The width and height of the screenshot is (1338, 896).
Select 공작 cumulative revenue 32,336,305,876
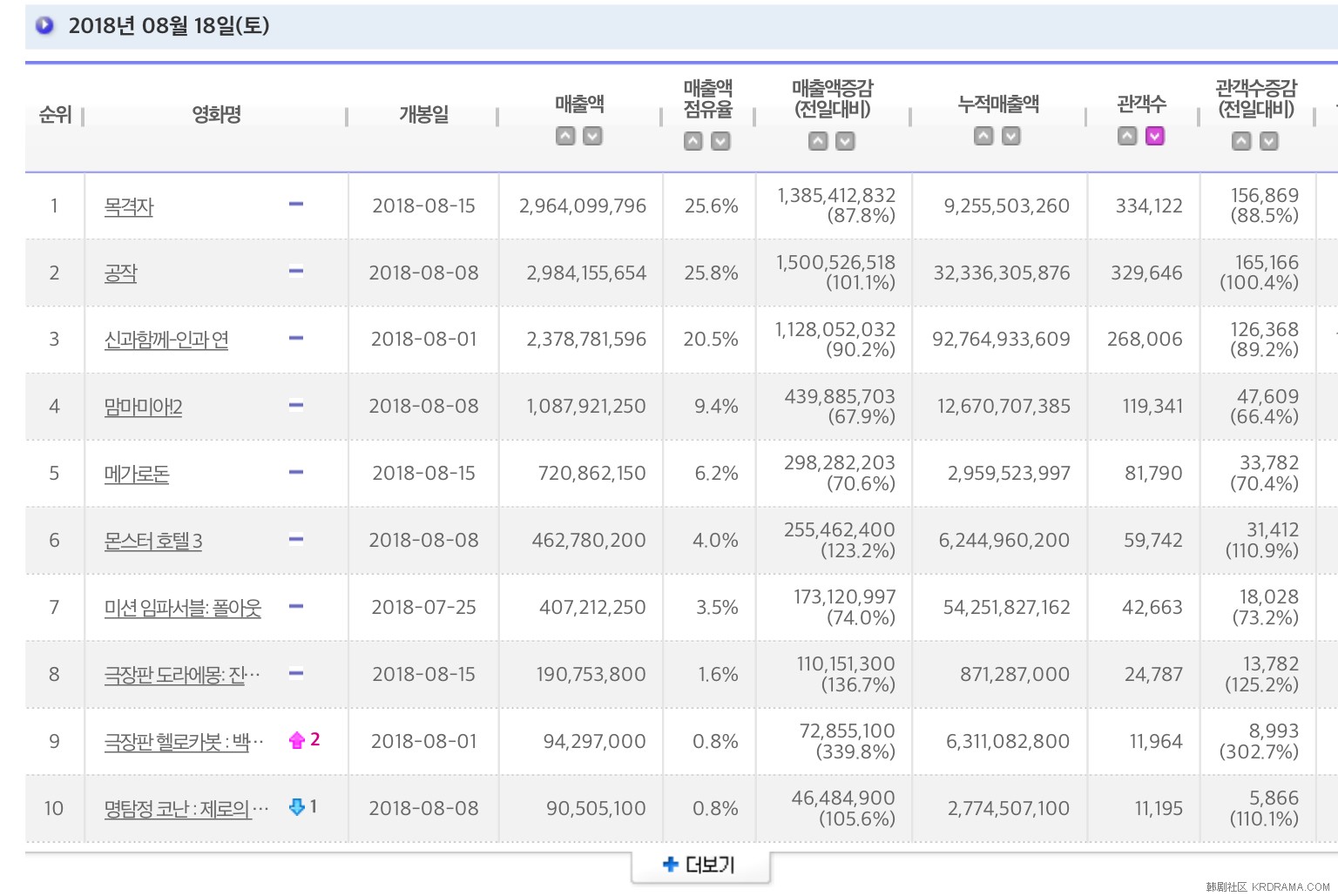[1002, 273]
